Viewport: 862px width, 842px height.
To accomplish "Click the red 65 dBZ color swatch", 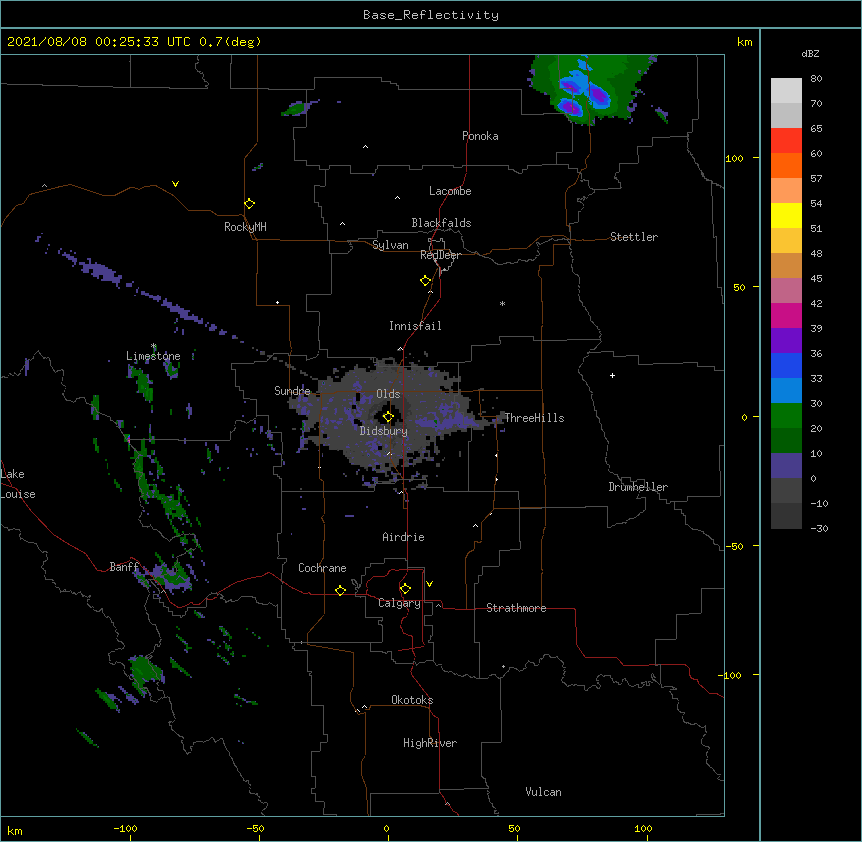I will pos(786,140).
